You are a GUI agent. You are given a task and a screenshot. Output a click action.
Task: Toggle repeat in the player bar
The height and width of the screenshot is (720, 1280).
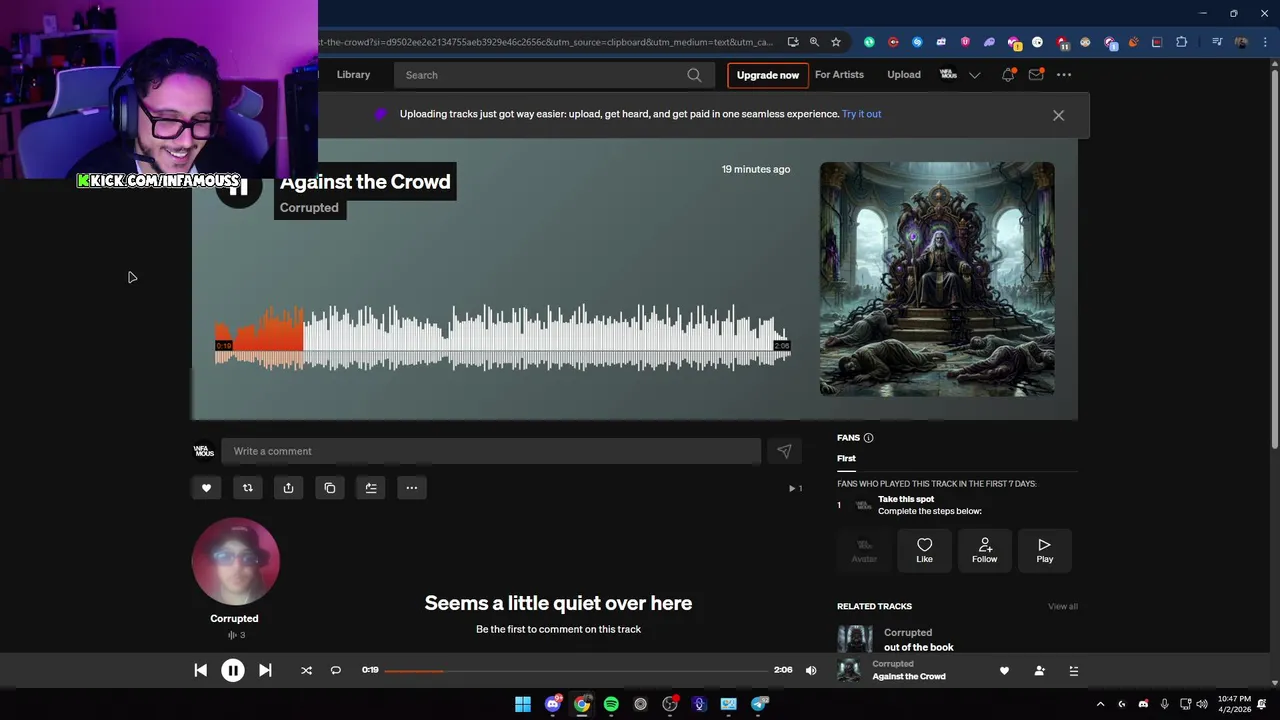336,670
